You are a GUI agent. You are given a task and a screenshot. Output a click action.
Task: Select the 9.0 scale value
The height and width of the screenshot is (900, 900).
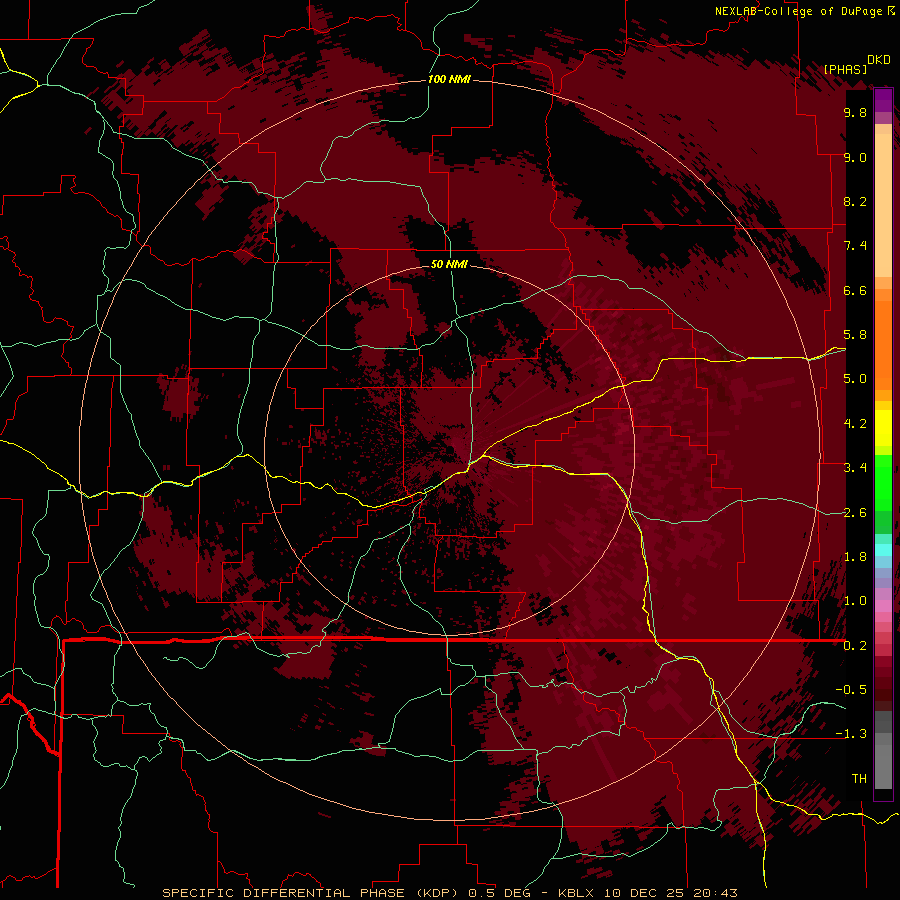click(855, 157)
